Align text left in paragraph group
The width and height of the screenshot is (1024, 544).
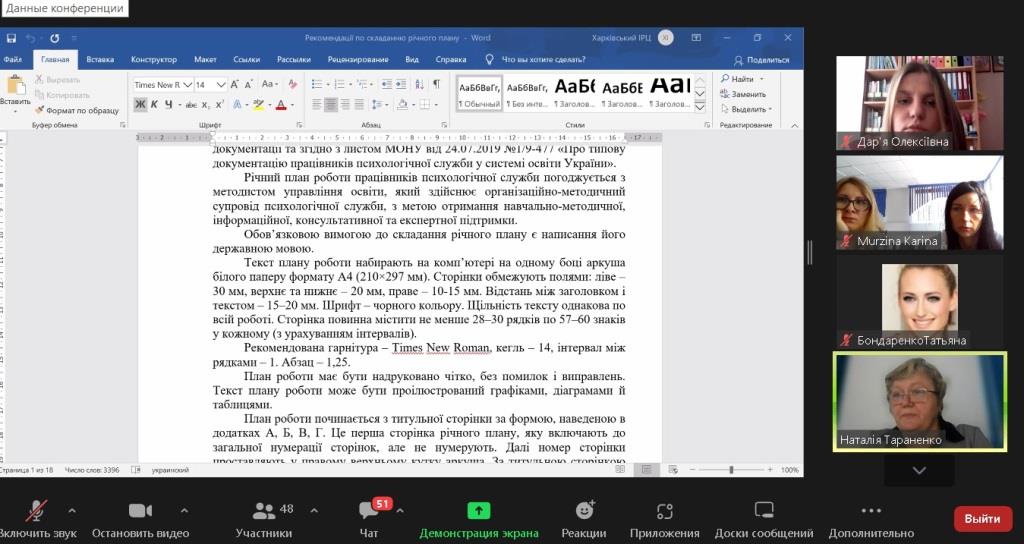(x=317, y=104)
